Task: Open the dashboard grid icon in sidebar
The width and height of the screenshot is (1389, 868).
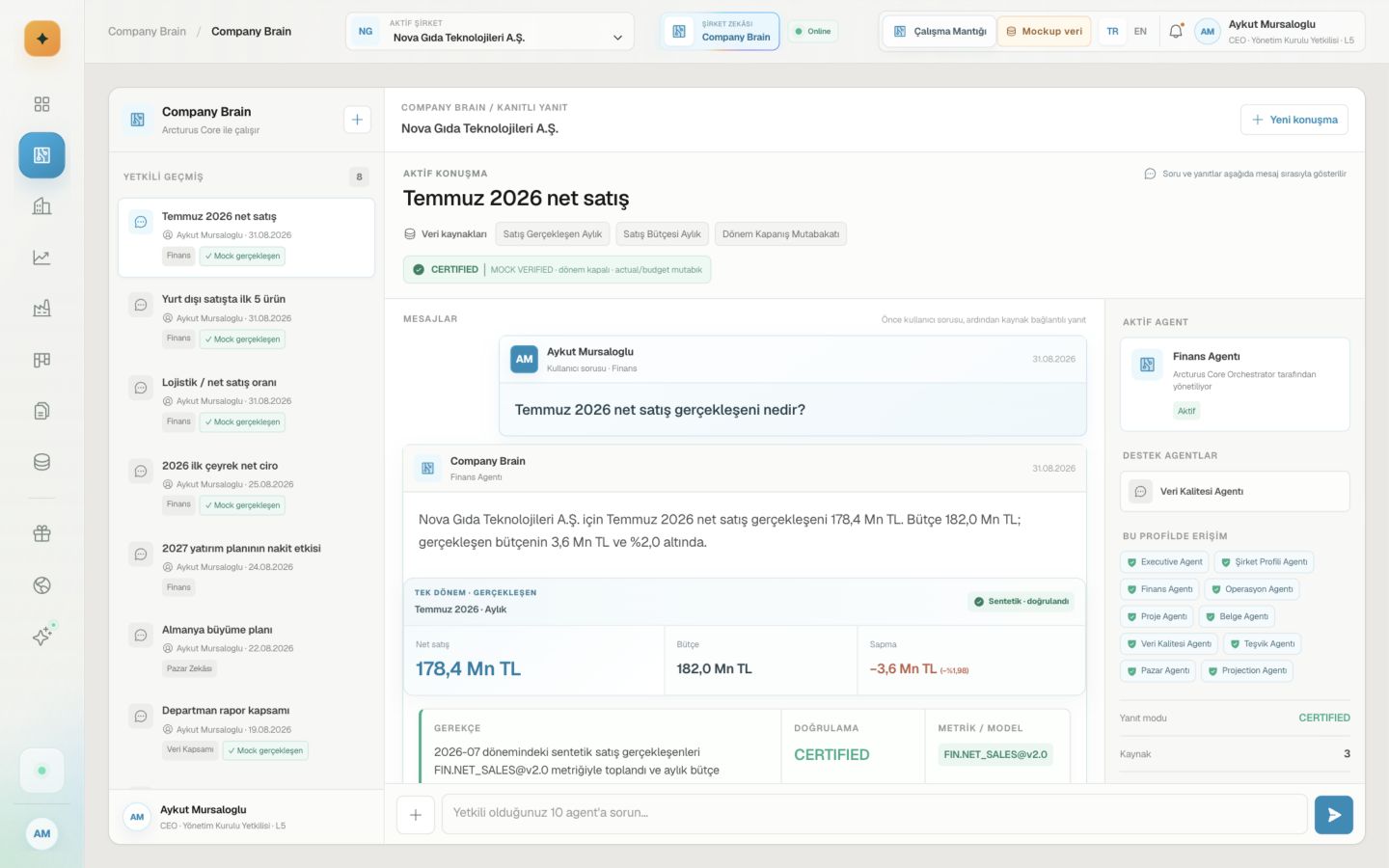Action: [41, 104]
